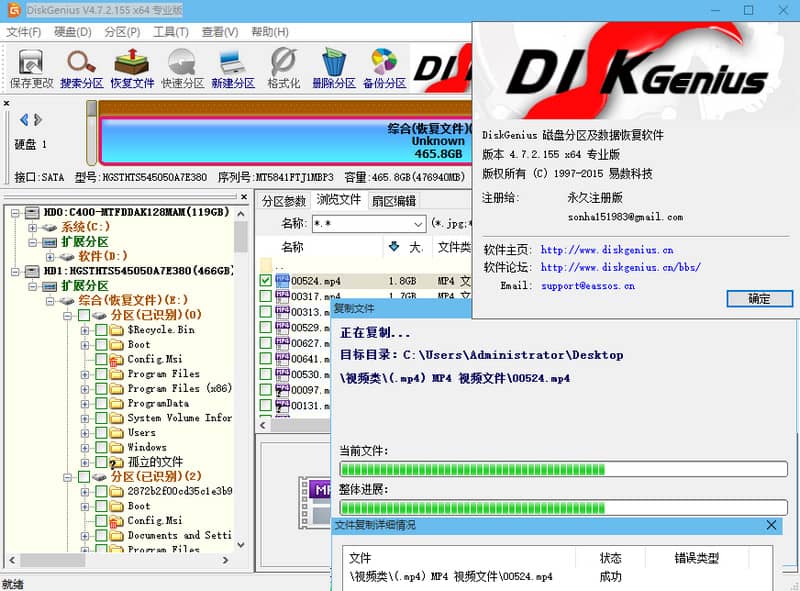Click the 删除分区 delete partition icon

click(x=332, y=68)
